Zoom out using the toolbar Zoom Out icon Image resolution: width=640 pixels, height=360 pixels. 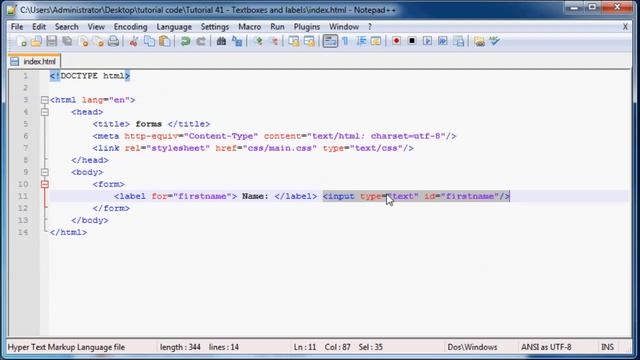tap(274, 41)
